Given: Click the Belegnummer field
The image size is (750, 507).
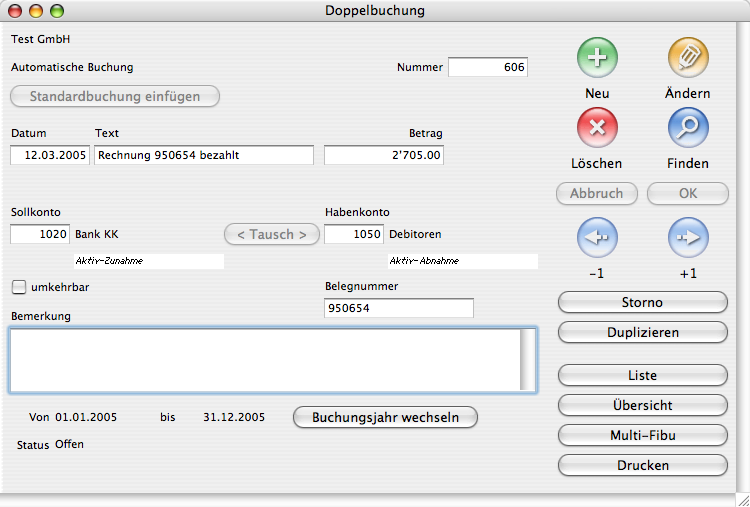Looking at the screenshot, I should click(399, 309).
